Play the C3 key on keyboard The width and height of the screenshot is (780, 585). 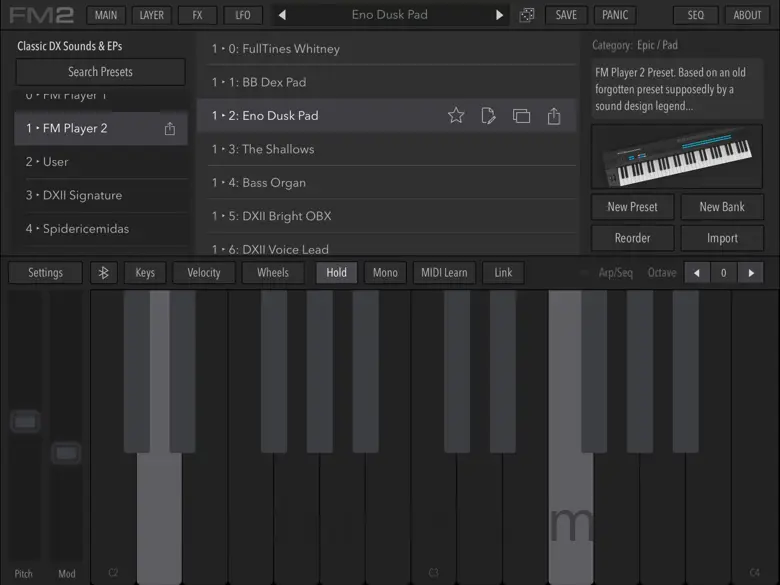(x=434, y=517)
